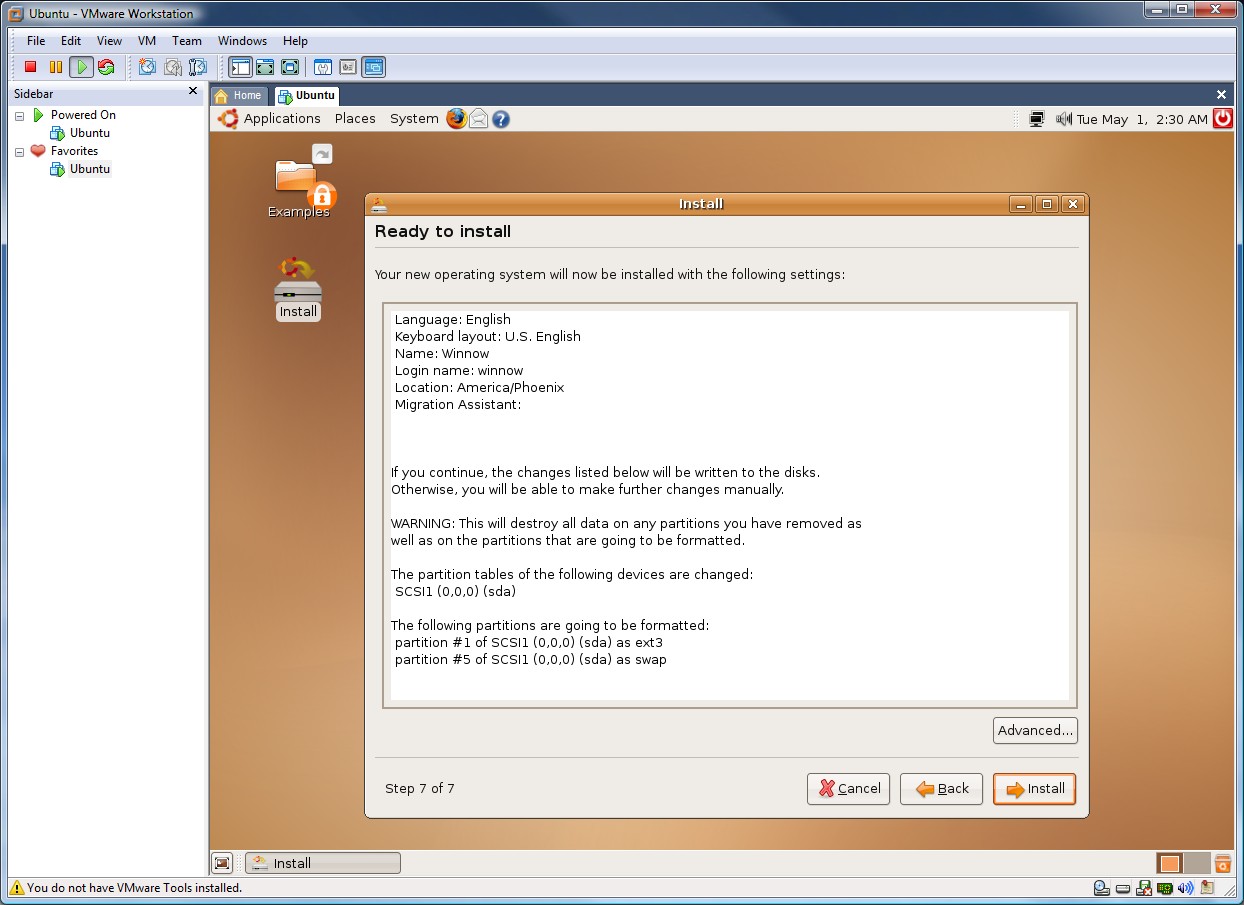
Task: Open the Places menu
Action: pyautogui.click(x=355, y=118)
